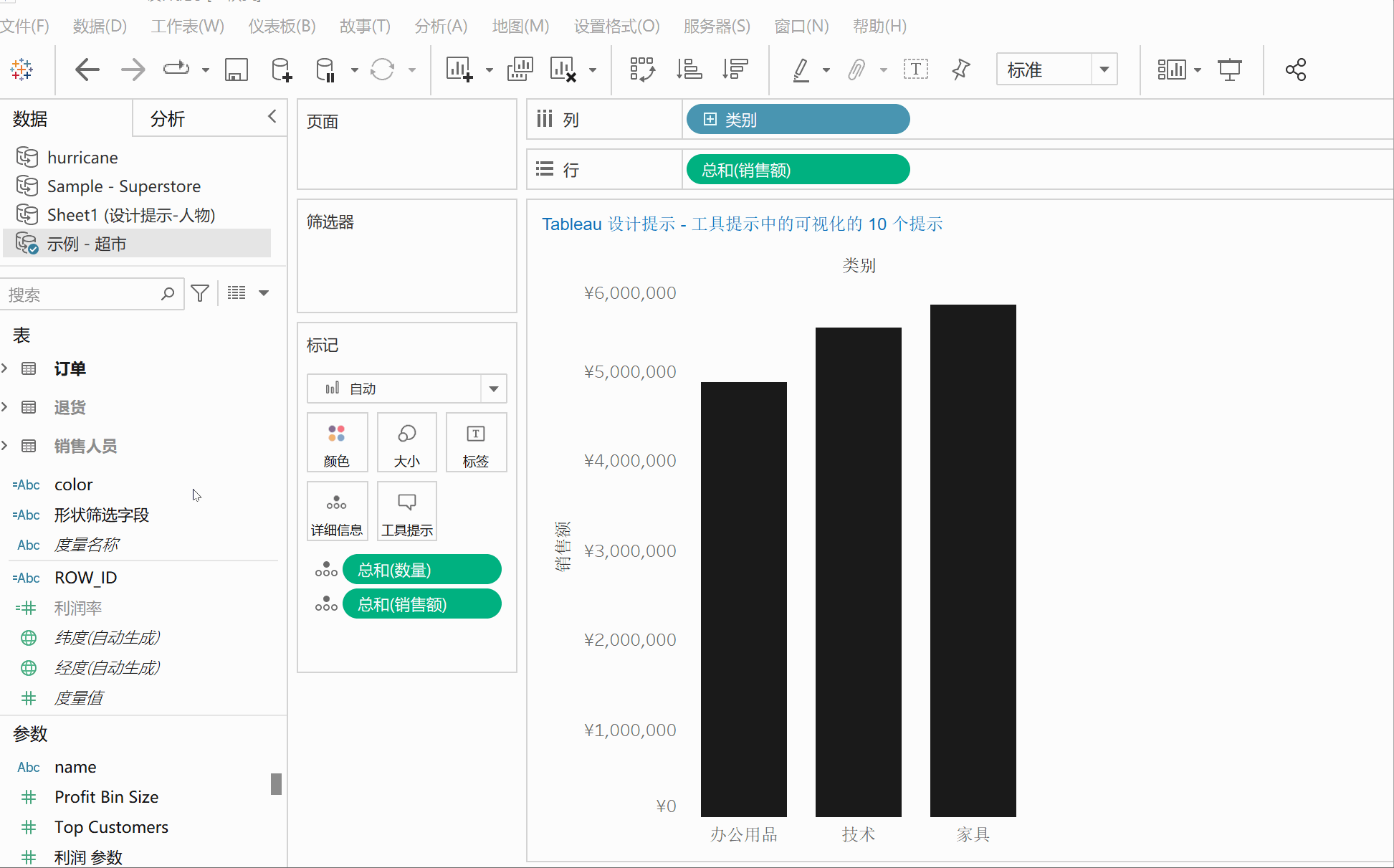Click the presentation mode icon
This screenshot has height=868, width=1394.
1229,70
